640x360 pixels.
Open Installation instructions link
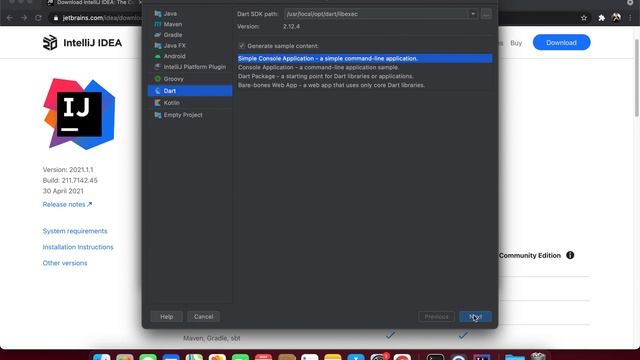click(x=78, y=247)
